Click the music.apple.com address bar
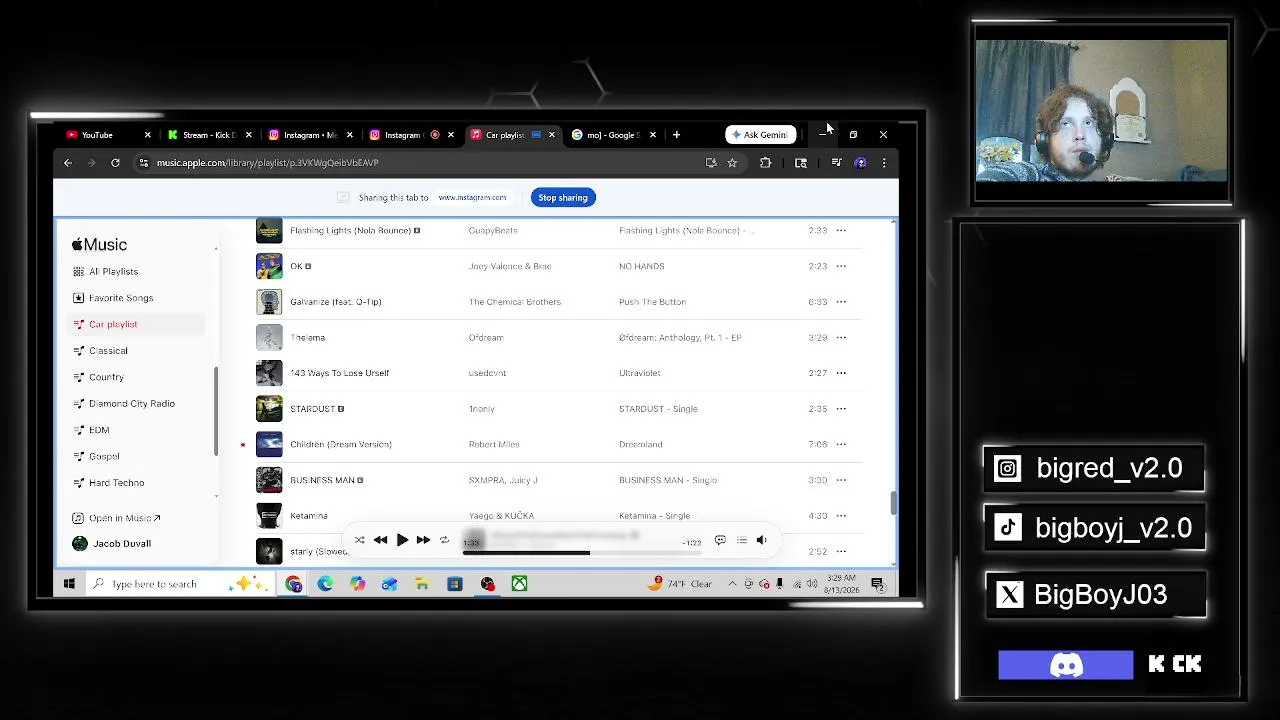Screen dimensions: 1280x720 coord(420,163)
